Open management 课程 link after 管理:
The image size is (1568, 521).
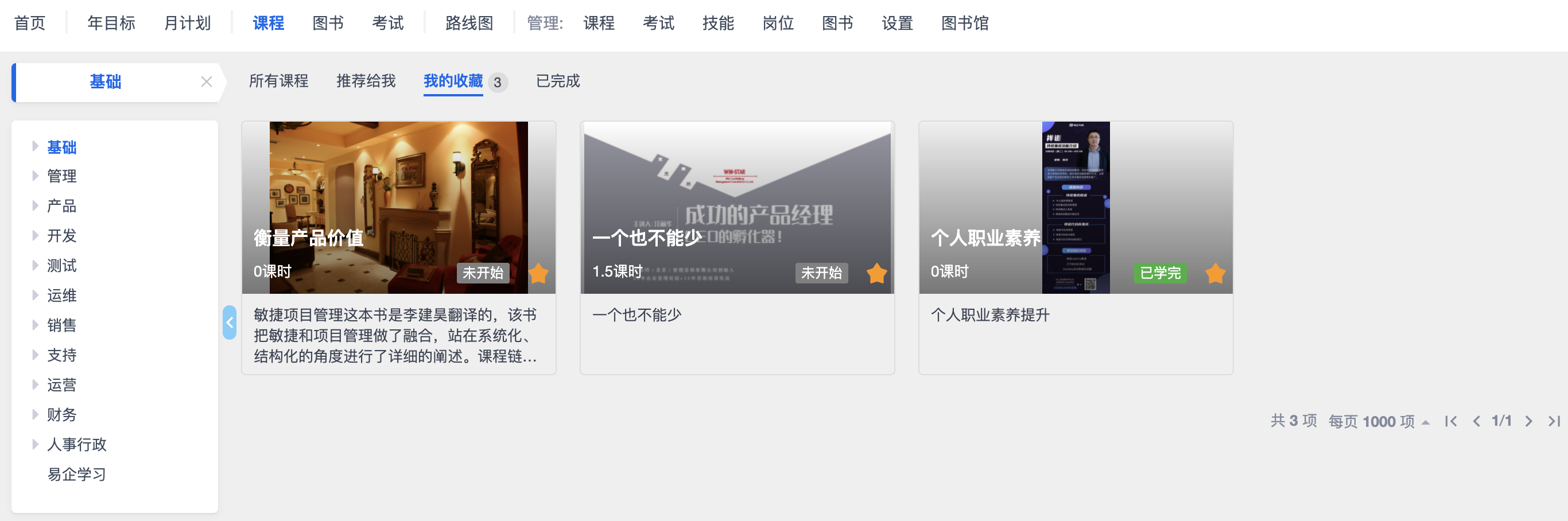(599, 23)
